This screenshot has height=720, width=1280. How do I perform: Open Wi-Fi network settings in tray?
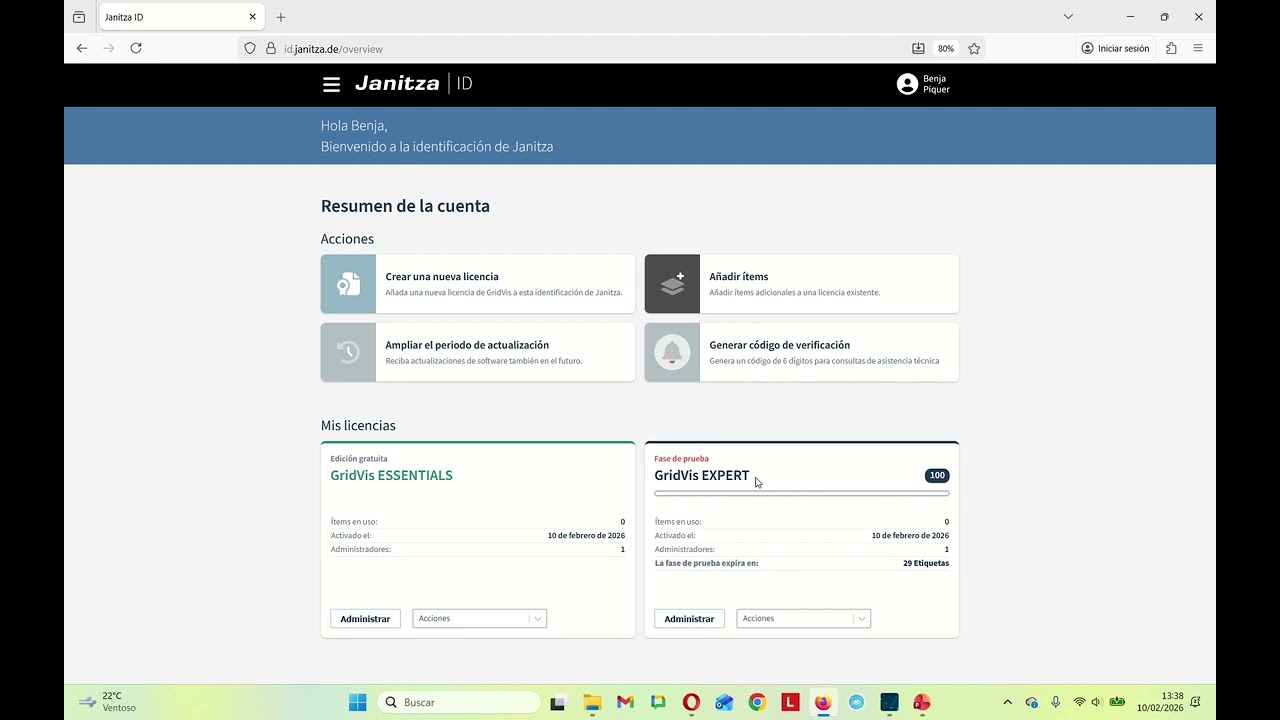(x=1079, y=702)
